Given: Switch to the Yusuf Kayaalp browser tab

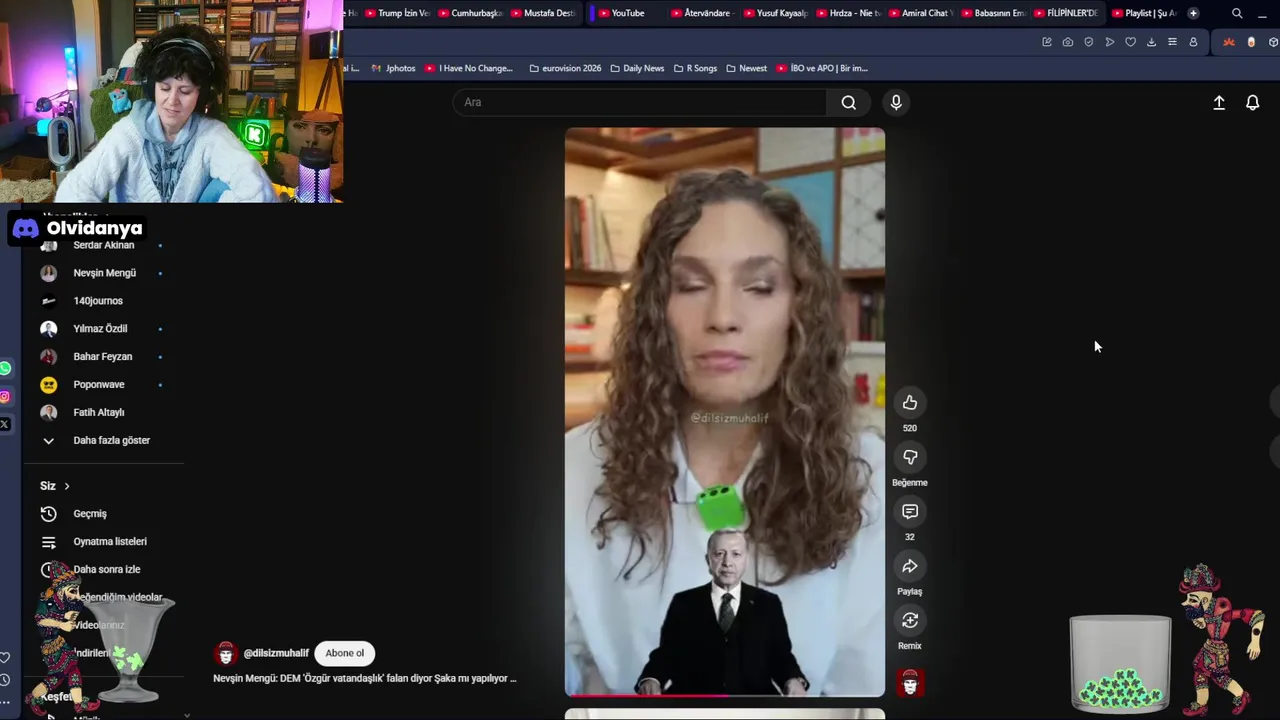Looking at the screenshot, I should 775,13.
